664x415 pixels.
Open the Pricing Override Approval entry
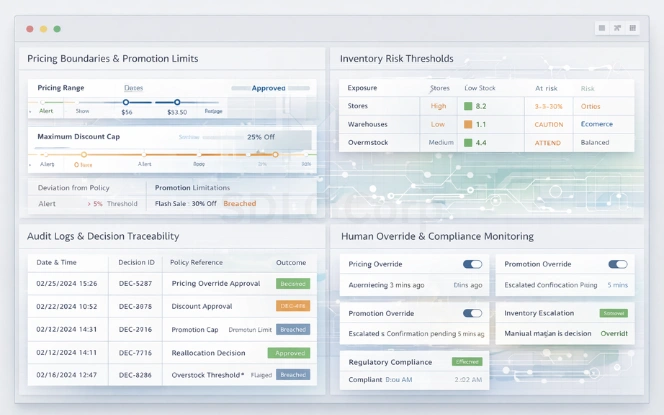pyautogui.click(x=216, y=284)
